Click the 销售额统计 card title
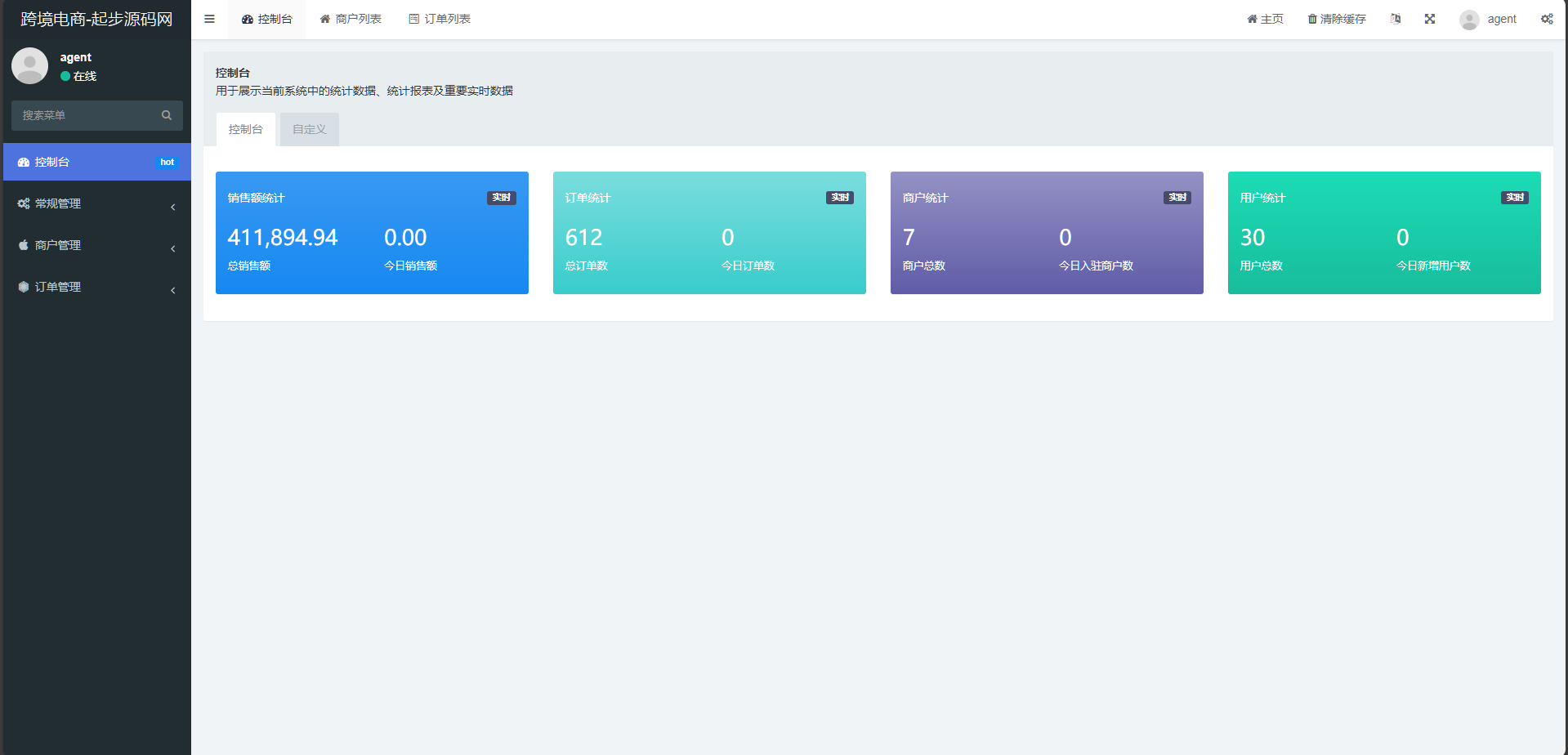 click(257, 198)
